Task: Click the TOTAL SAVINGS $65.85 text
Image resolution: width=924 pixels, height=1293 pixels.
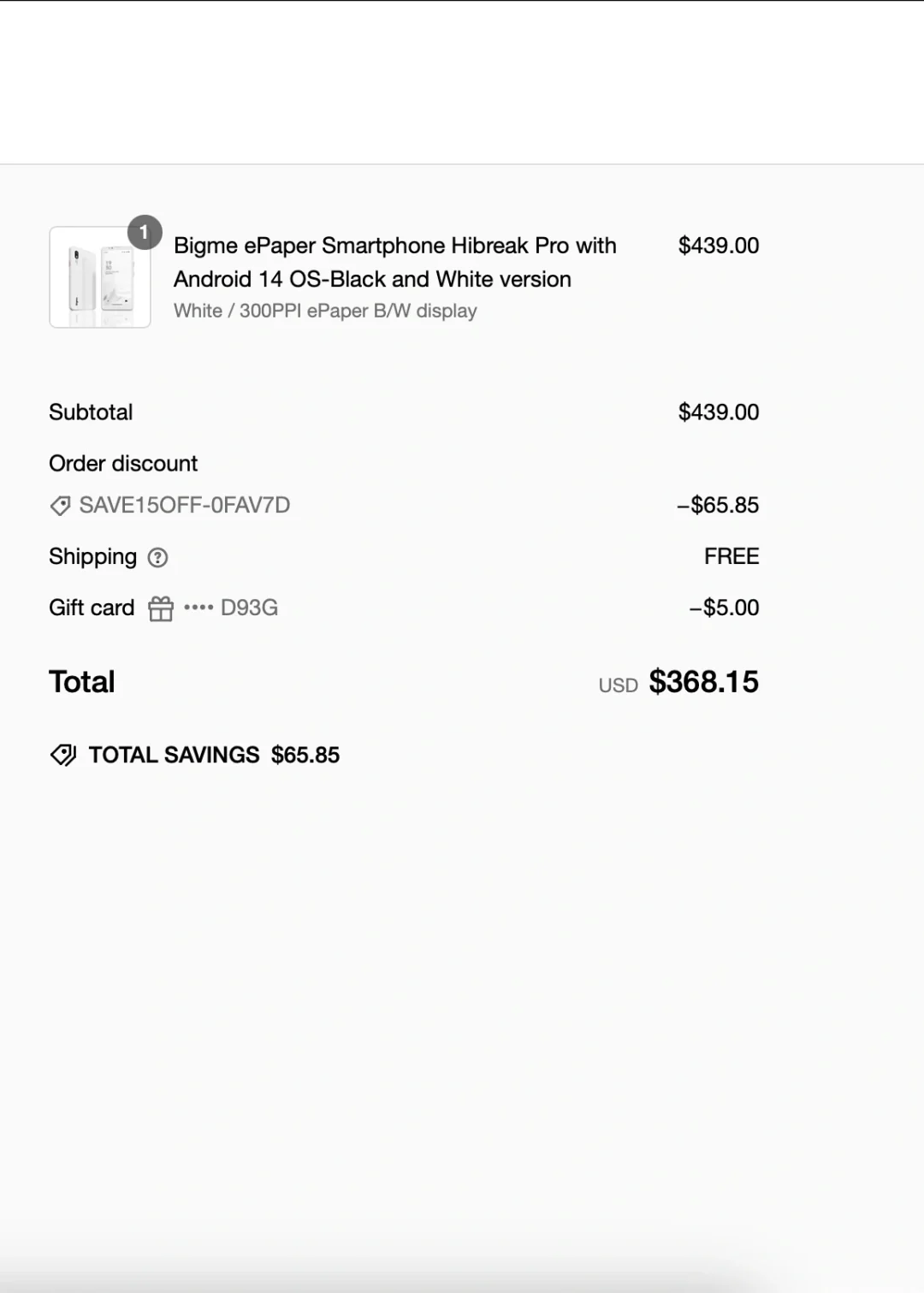Action: pyautogui.click(x=214, y=755)
